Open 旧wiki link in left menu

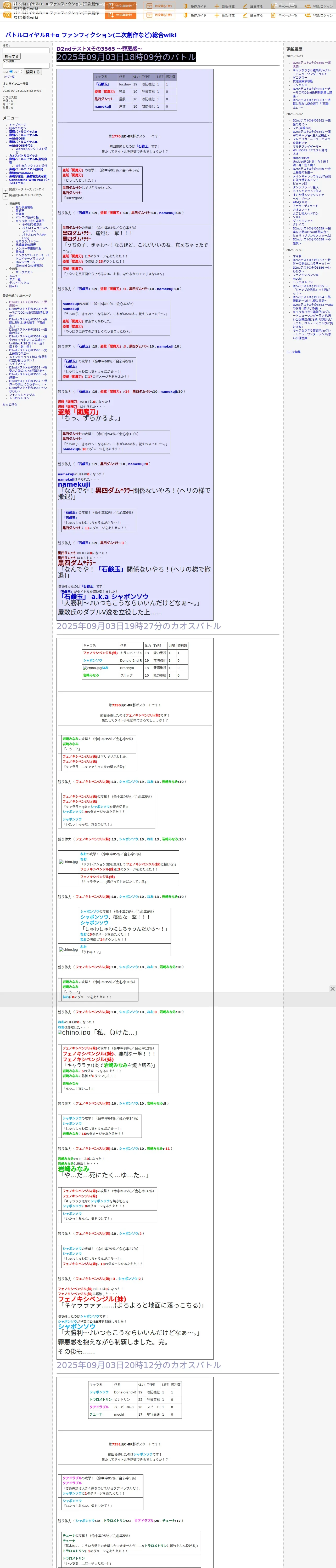[x=13, y=286]
